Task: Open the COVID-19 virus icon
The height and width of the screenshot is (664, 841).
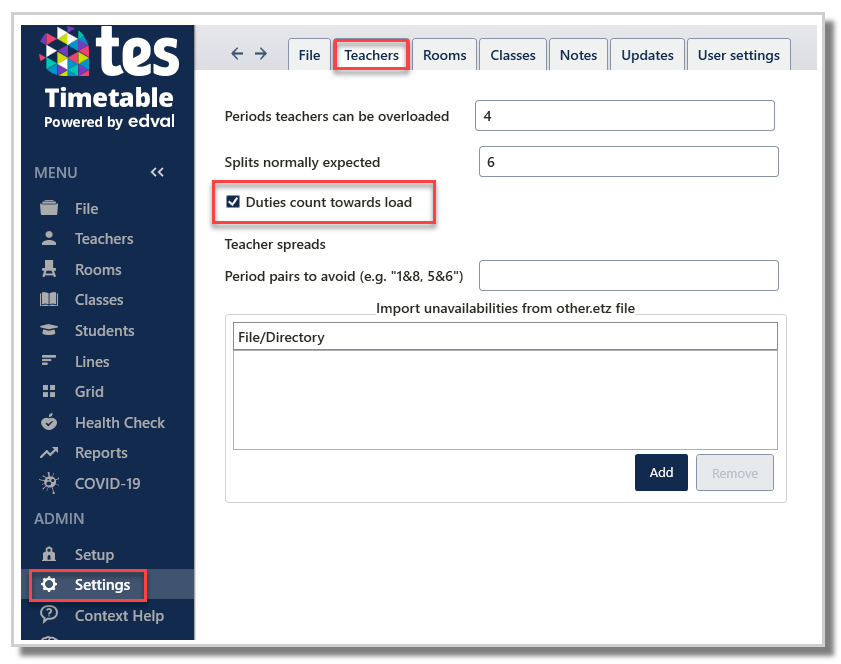Action: 49,483
